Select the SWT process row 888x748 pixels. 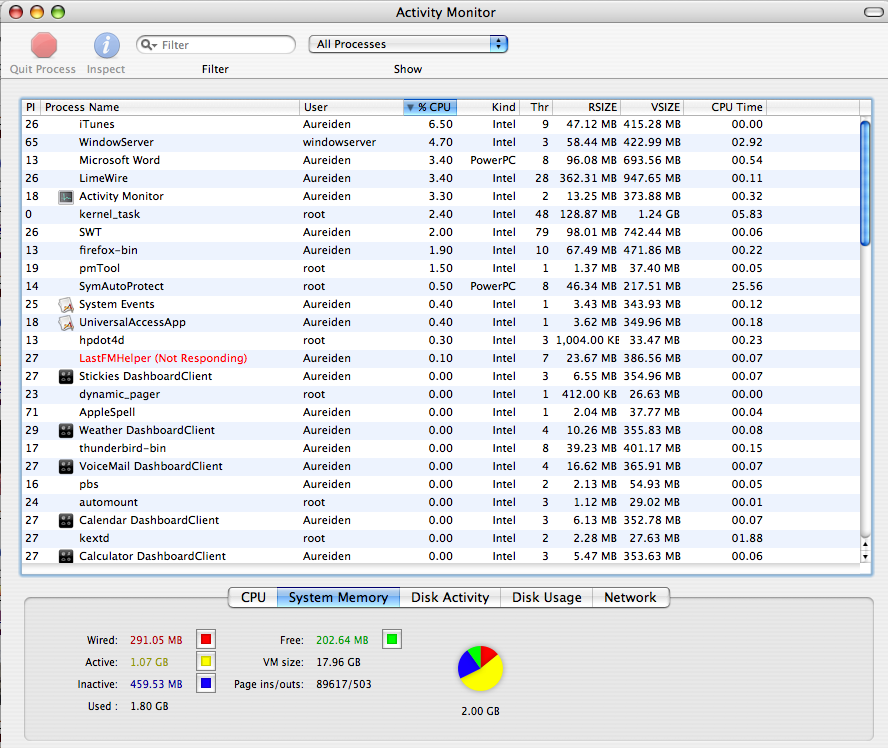click(x=441, y=232)
